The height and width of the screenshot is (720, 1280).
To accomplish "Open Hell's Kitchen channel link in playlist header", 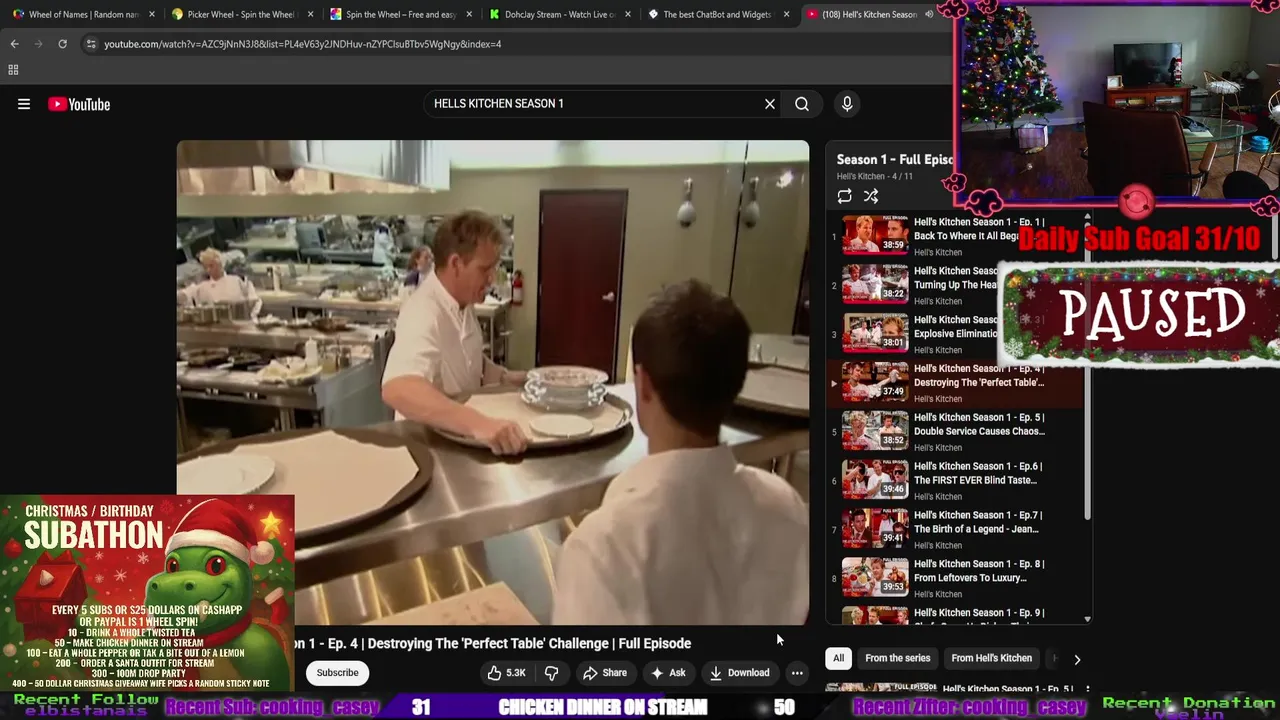I will click(860, 177).
